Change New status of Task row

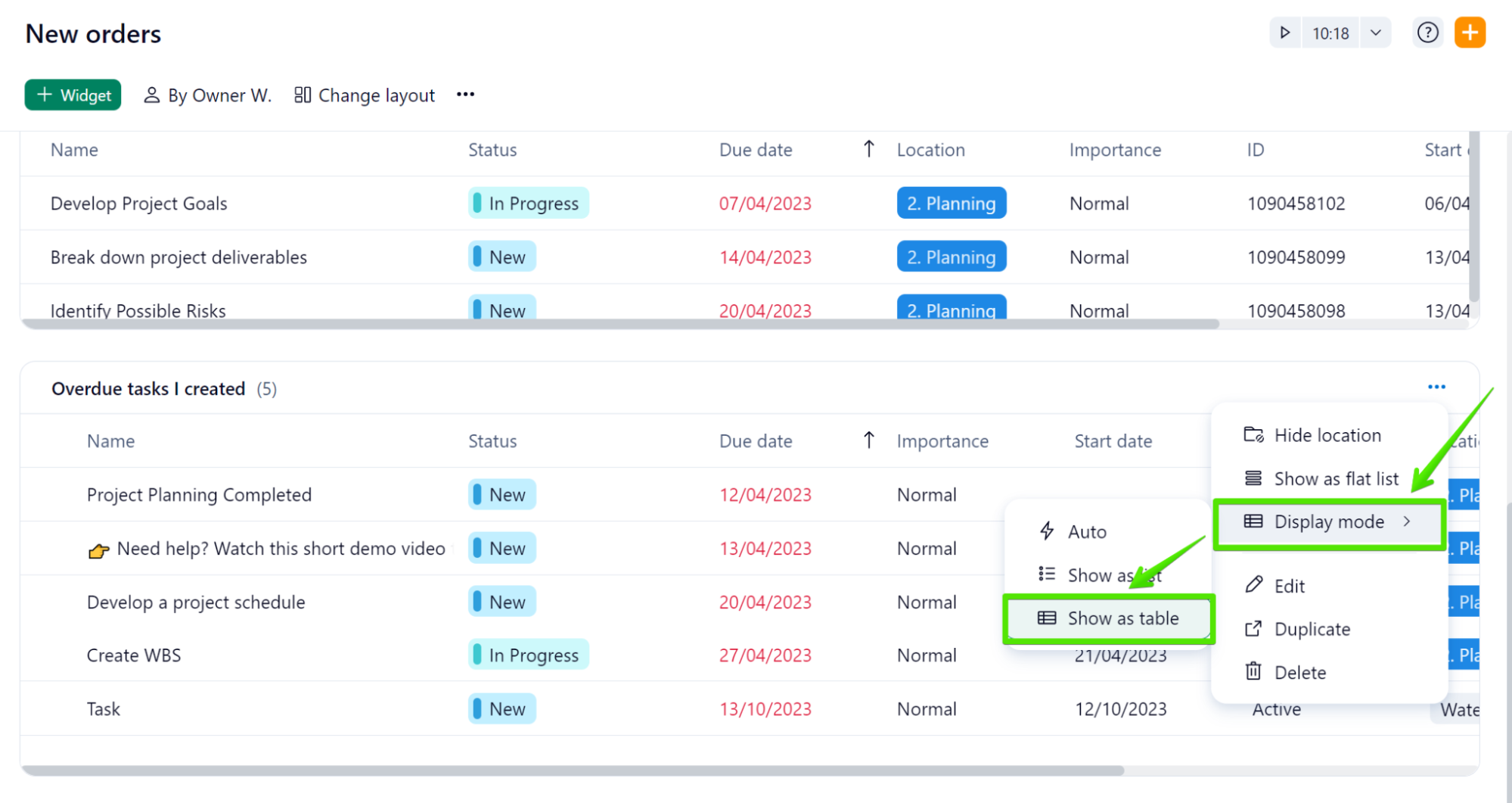(502, 708)
